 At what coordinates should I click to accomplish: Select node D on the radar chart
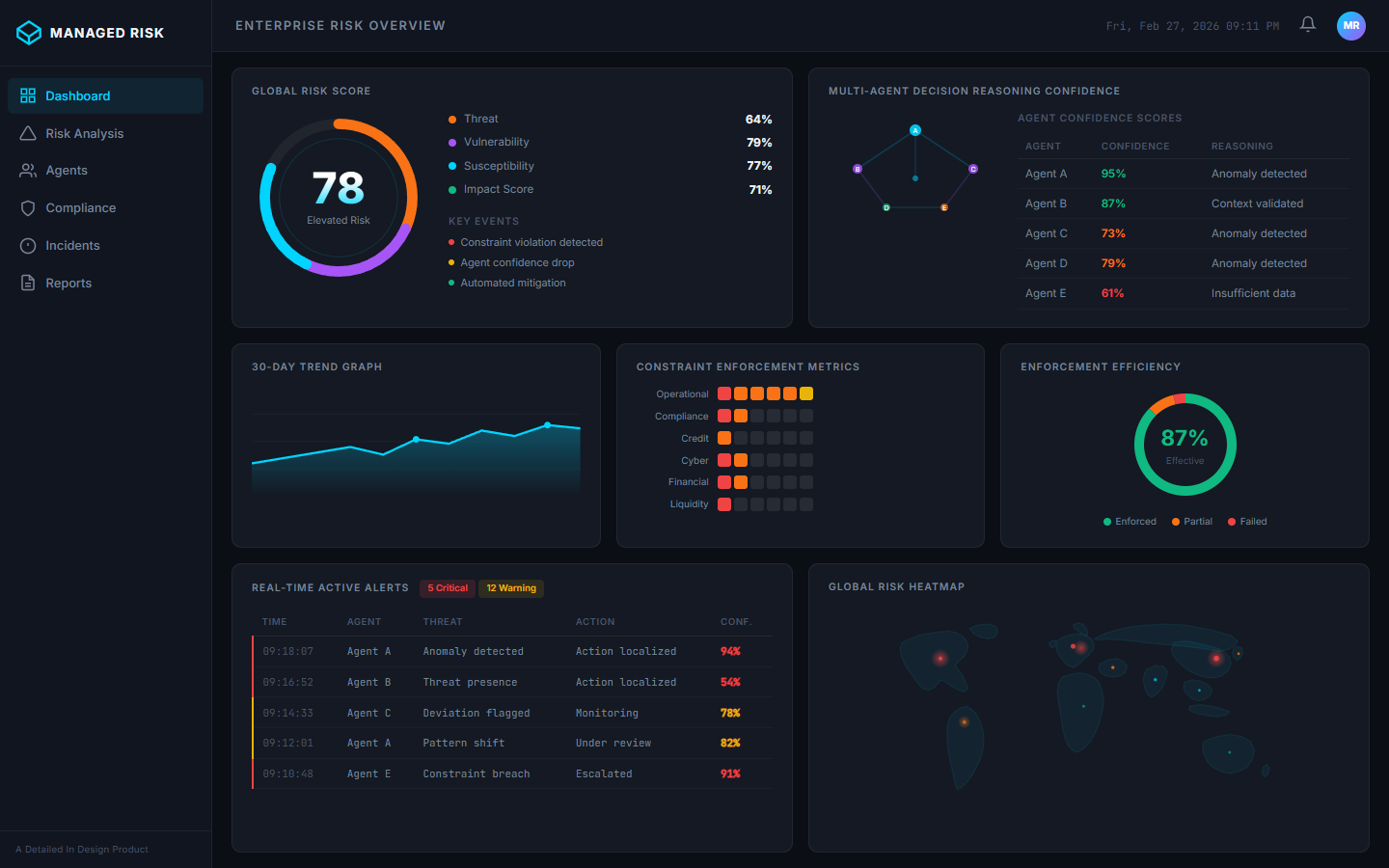coord(886,207)
